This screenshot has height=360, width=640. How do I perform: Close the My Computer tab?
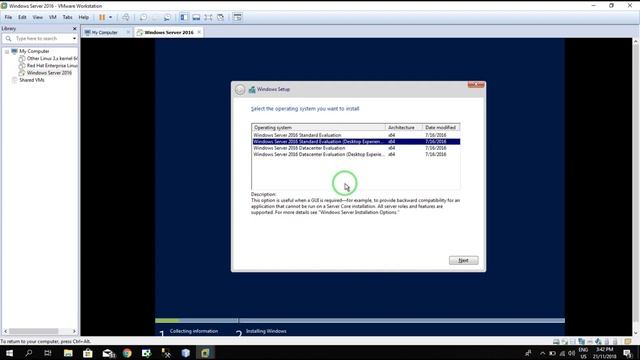[128, 32]
